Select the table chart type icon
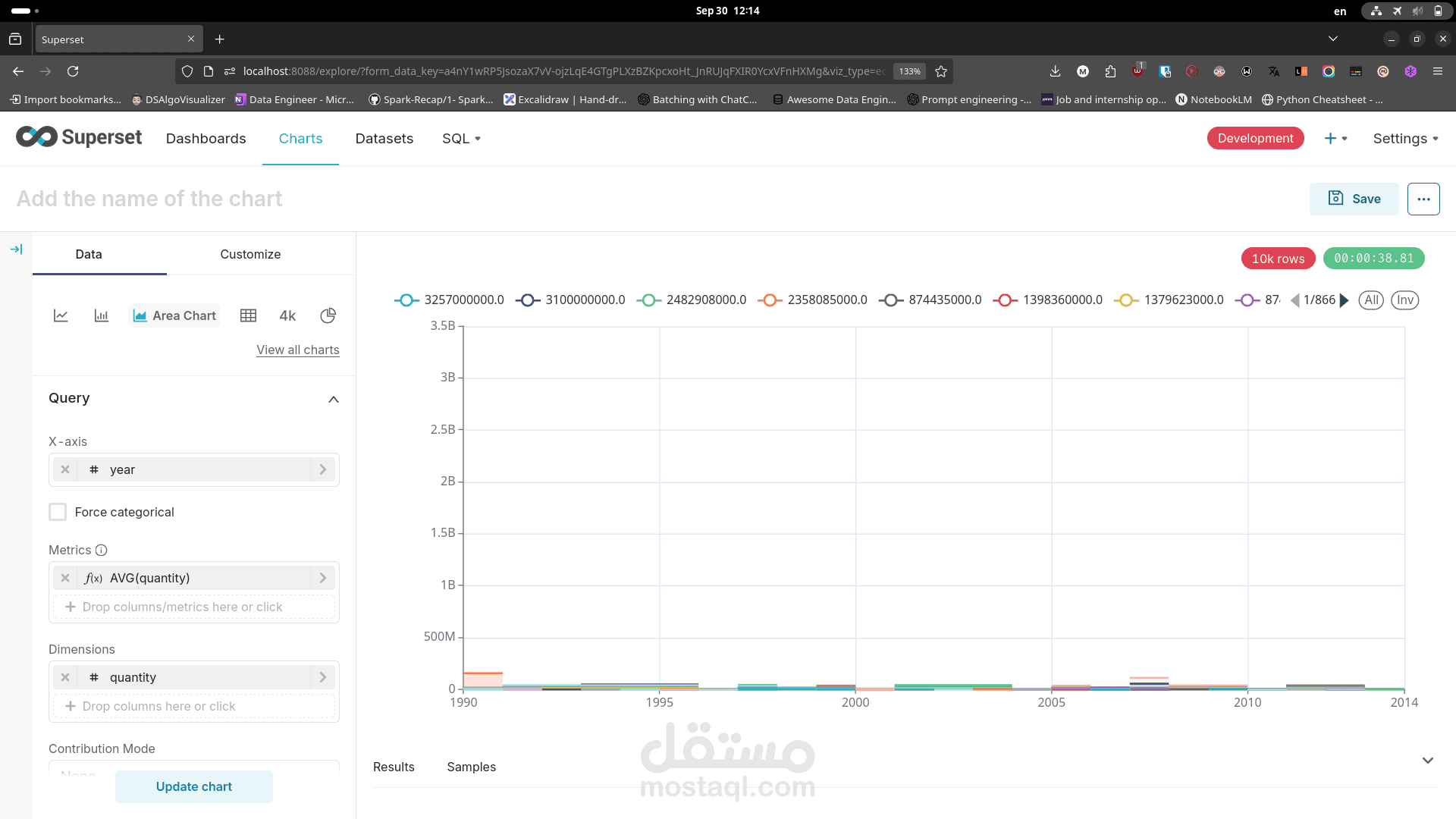Viewport: 1456px width, 819px height. click(248, 315)
